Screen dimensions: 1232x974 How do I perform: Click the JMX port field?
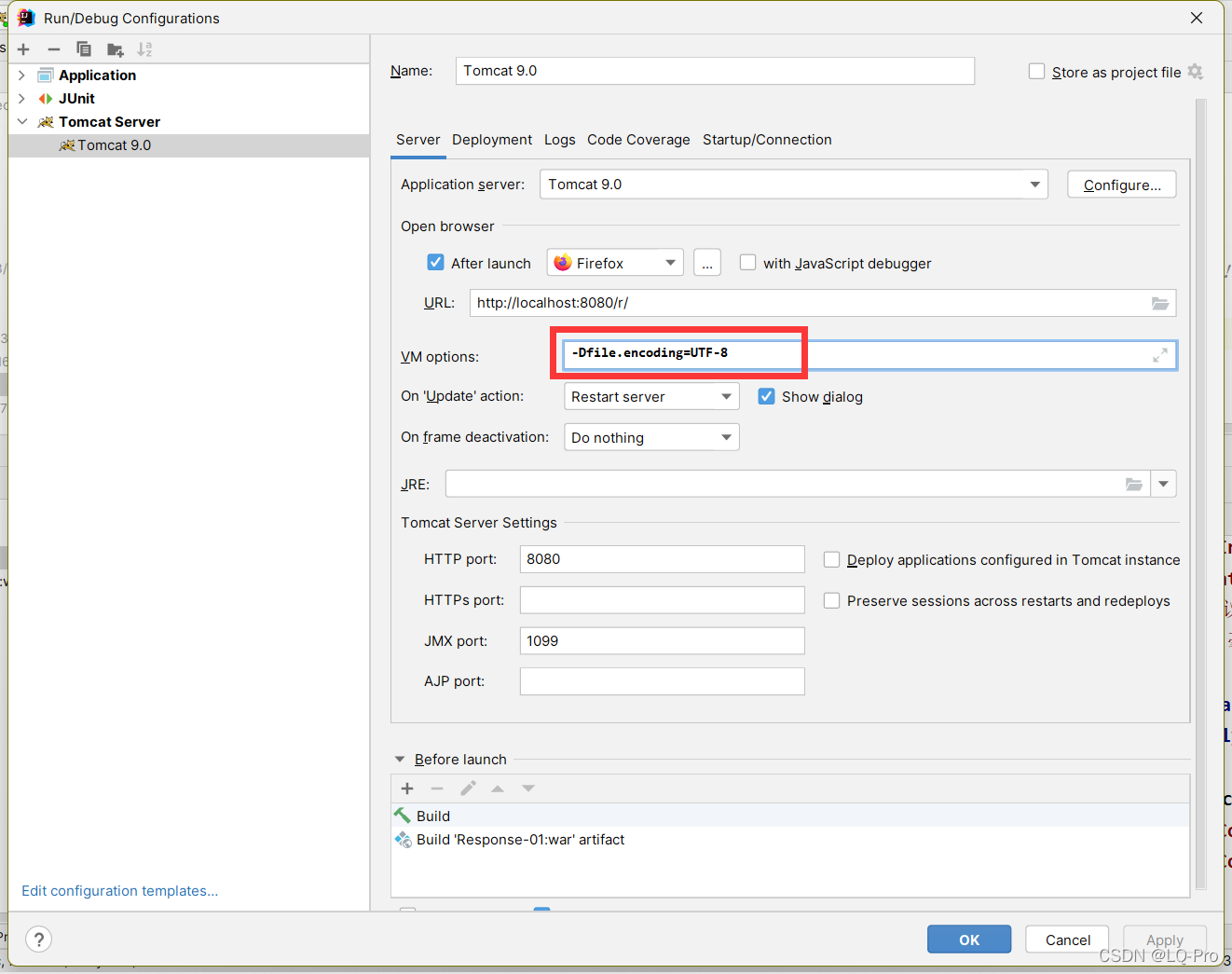tap(662, 641)
